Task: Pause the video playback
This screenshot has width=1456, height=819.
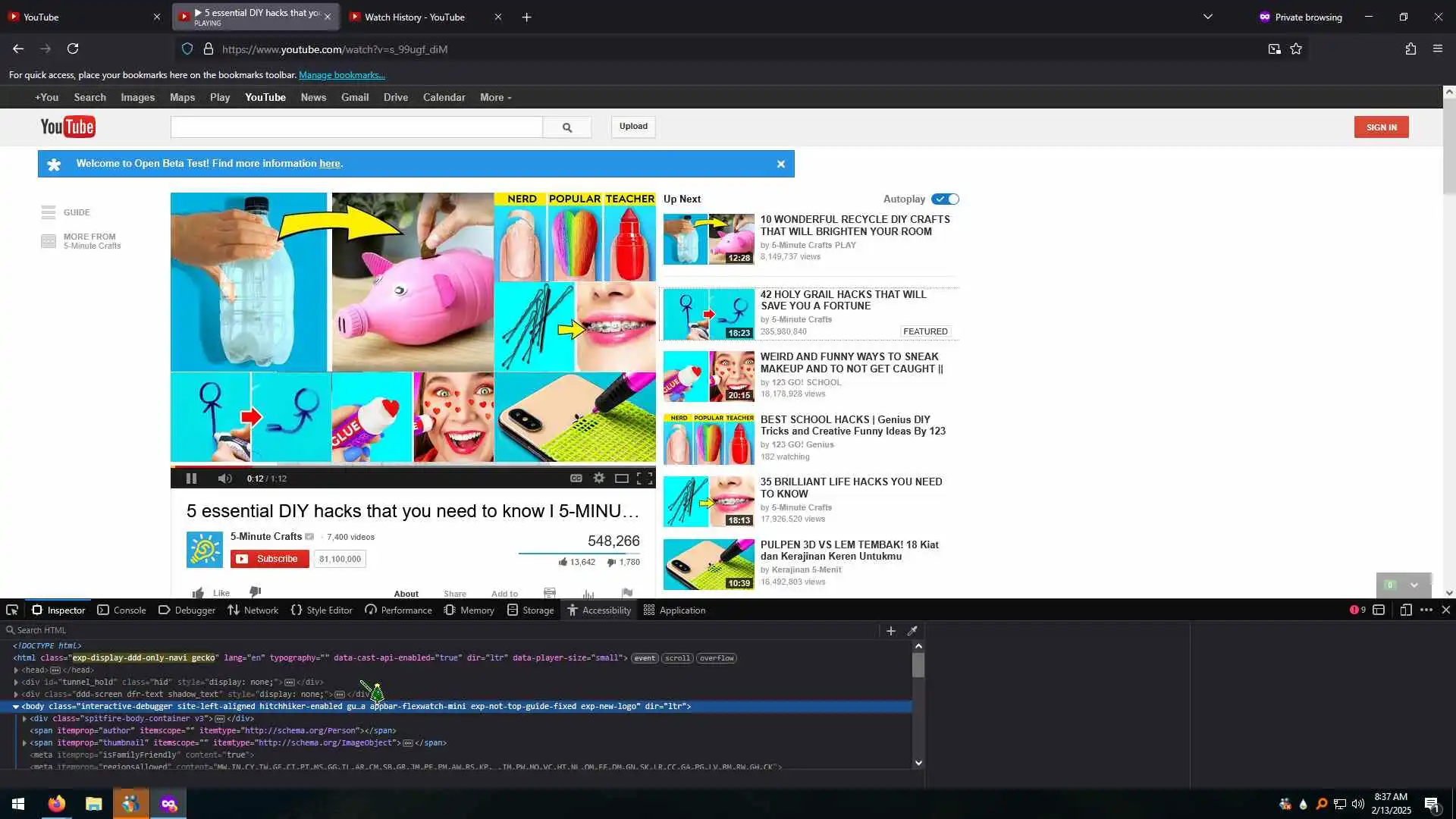Action: [191, 479]
